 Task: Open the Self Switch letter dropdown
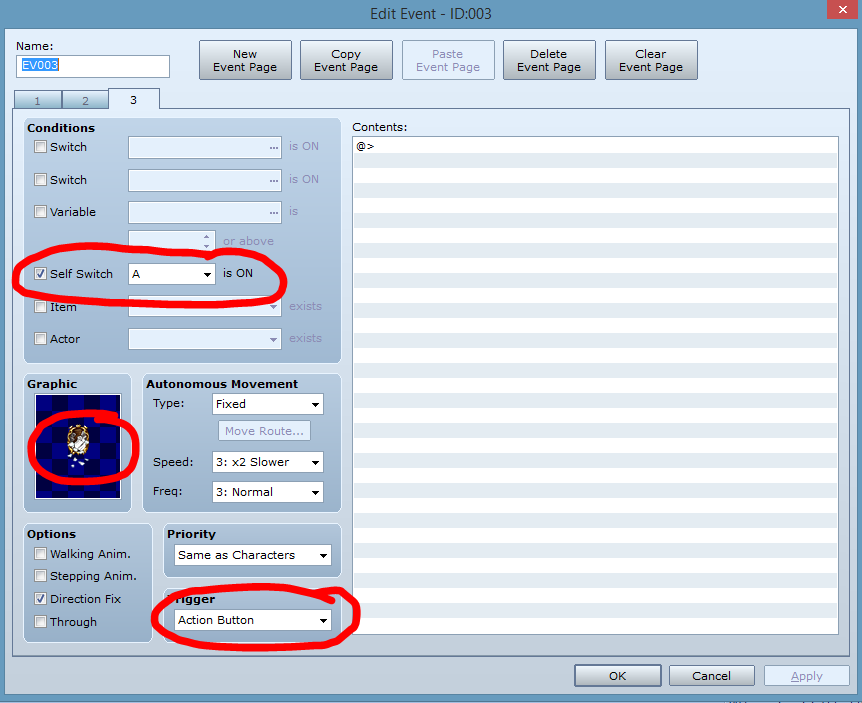[x=172, y=274]
